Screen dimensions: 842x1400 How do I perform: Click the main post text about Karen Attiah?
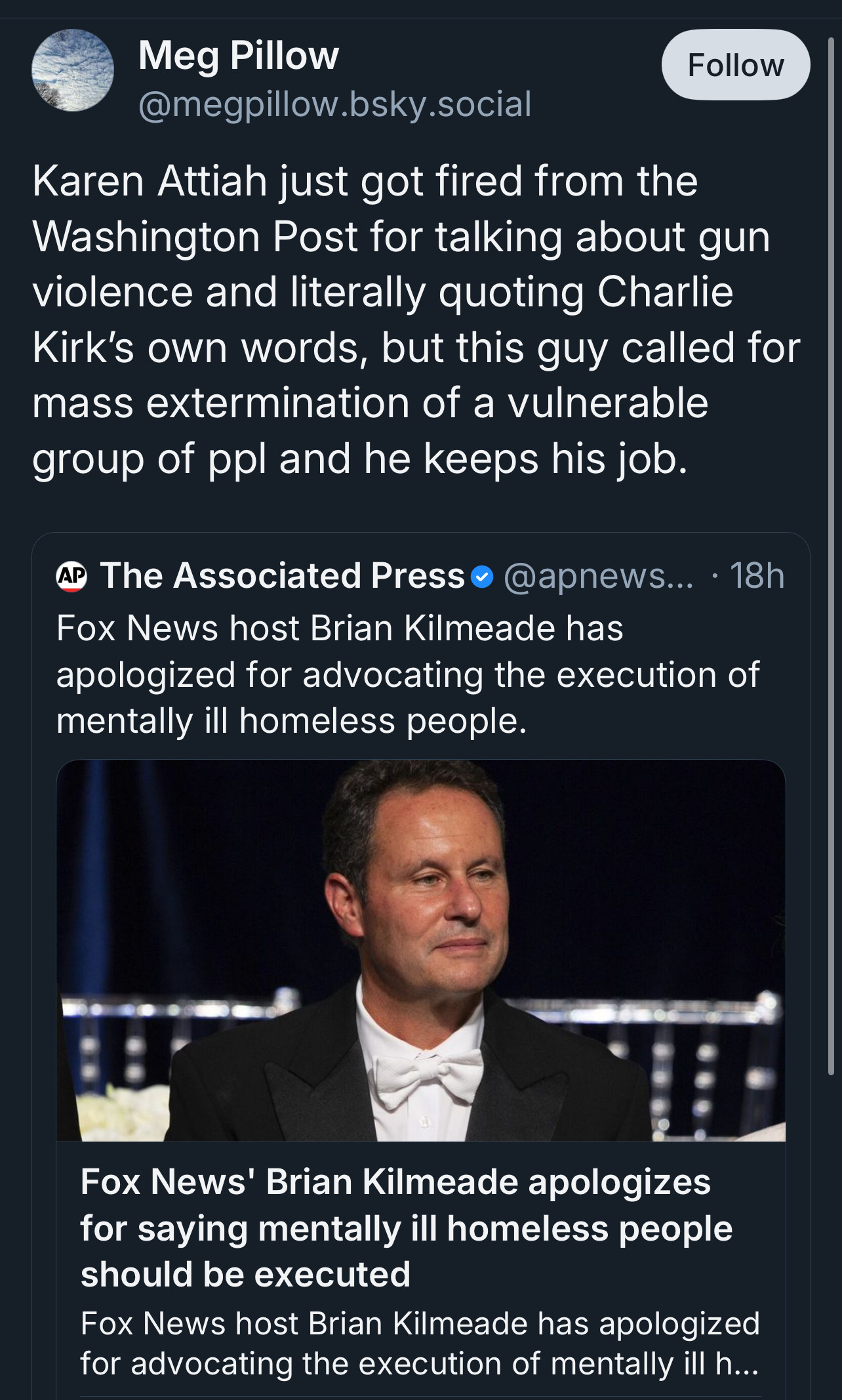coord(416,319)
